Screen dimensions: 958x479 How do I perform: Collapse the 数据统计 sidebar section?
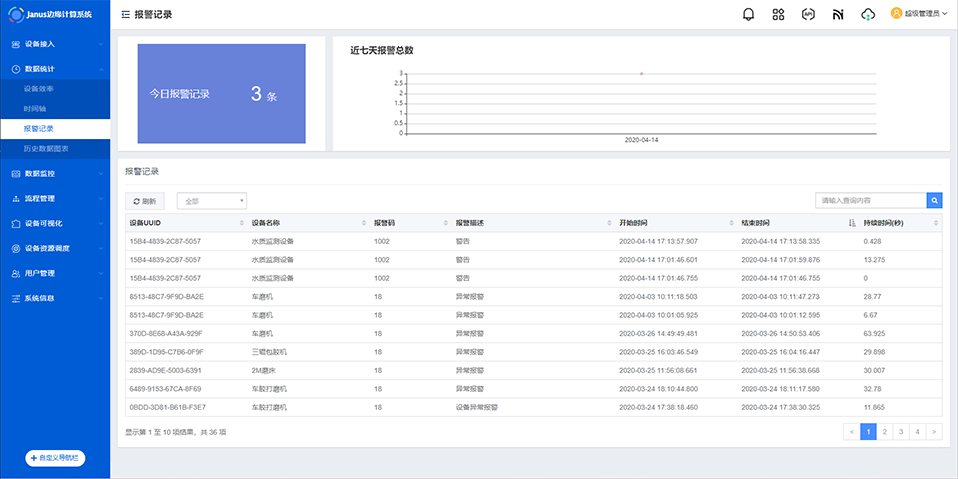pyautogui.click(x=55, y=69)
